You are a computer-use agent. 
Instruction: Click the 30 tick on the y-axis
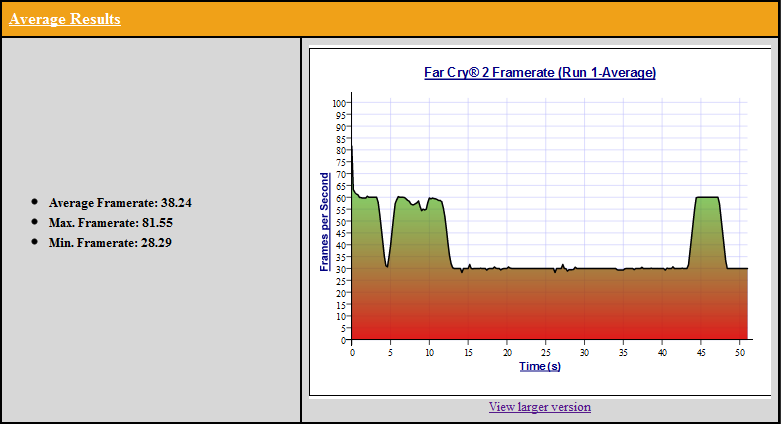point(341,269)
